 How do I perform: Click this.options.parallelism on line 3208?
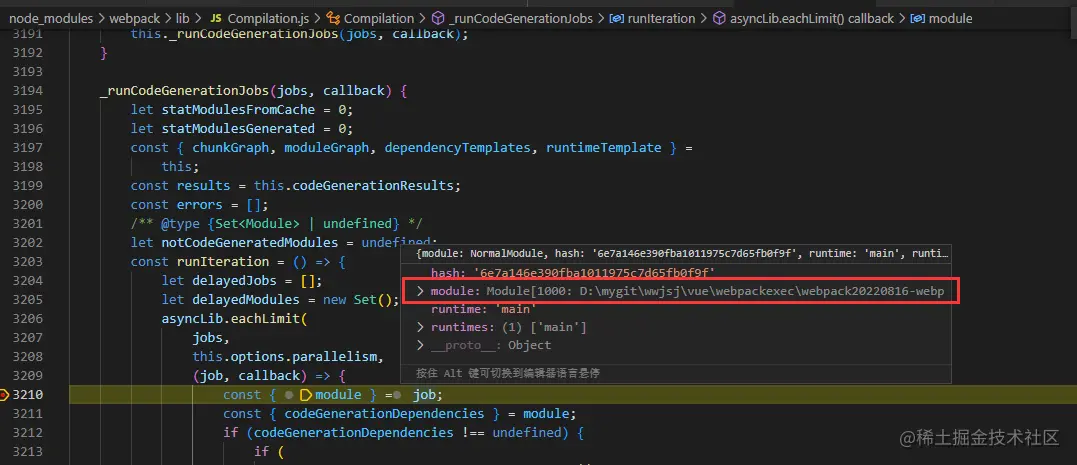click(284, 356)
